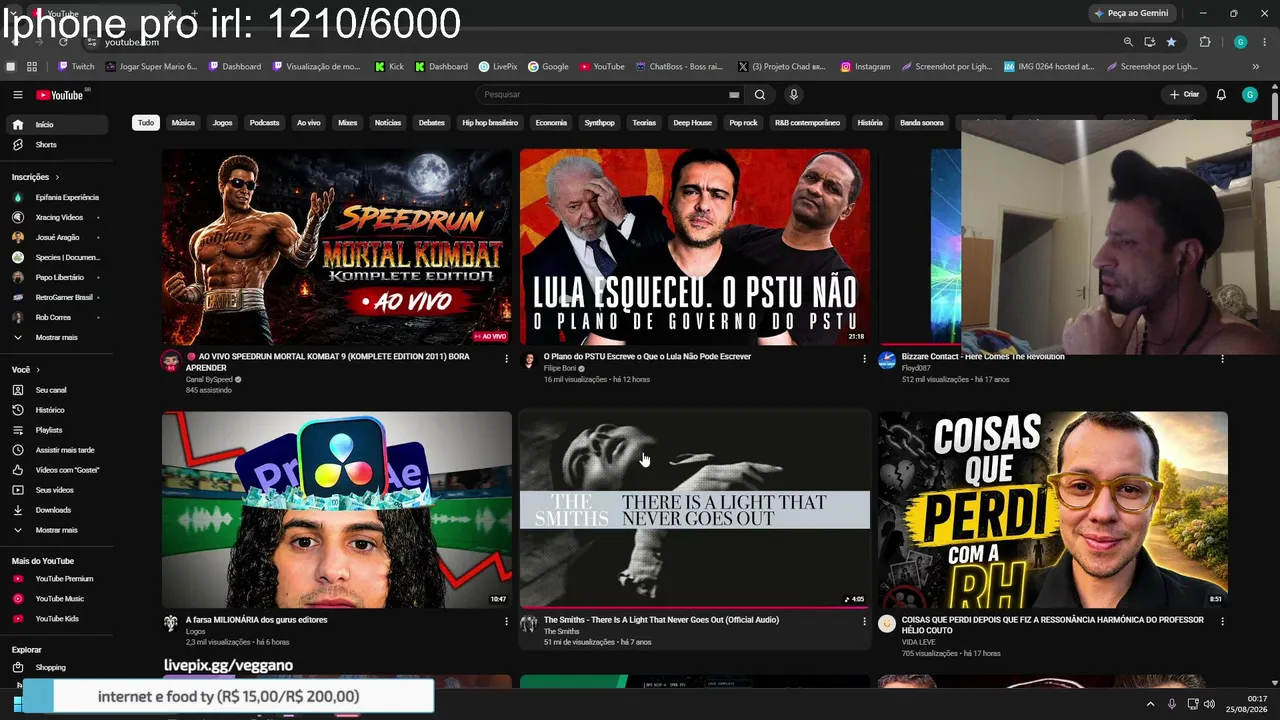This screenshot has width=1280, height=720.
Task: Open the Instagram bookmark
Action: coord(866,67)
